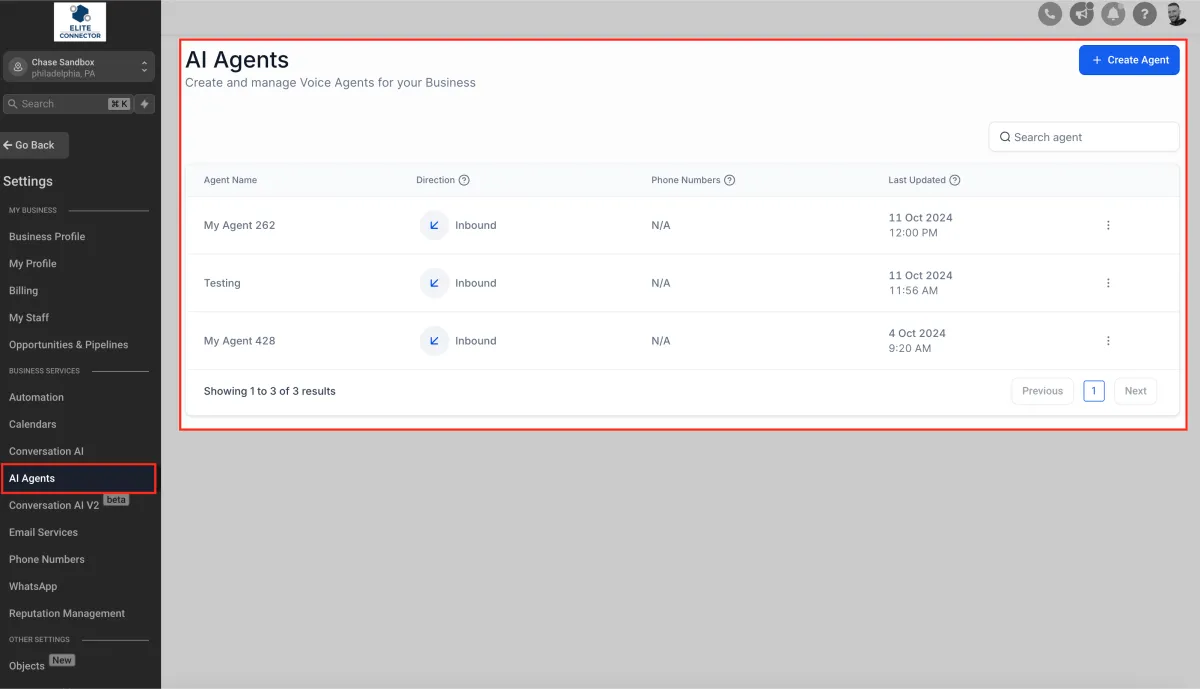Open Reputation Management settings
This screenshot has width=1200, height=689.
click(67, 613)
